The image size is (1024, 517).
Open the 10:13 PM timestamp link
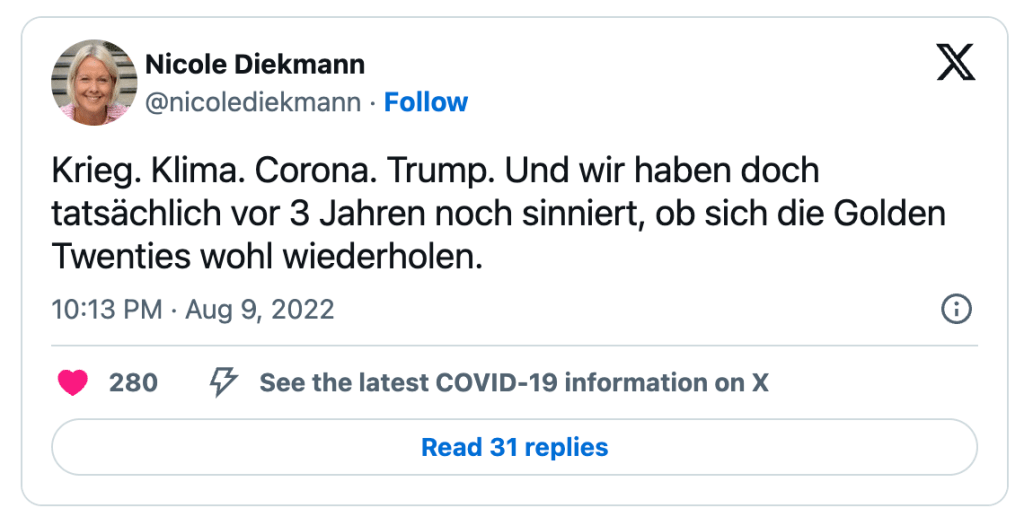[x=106, y=310]
